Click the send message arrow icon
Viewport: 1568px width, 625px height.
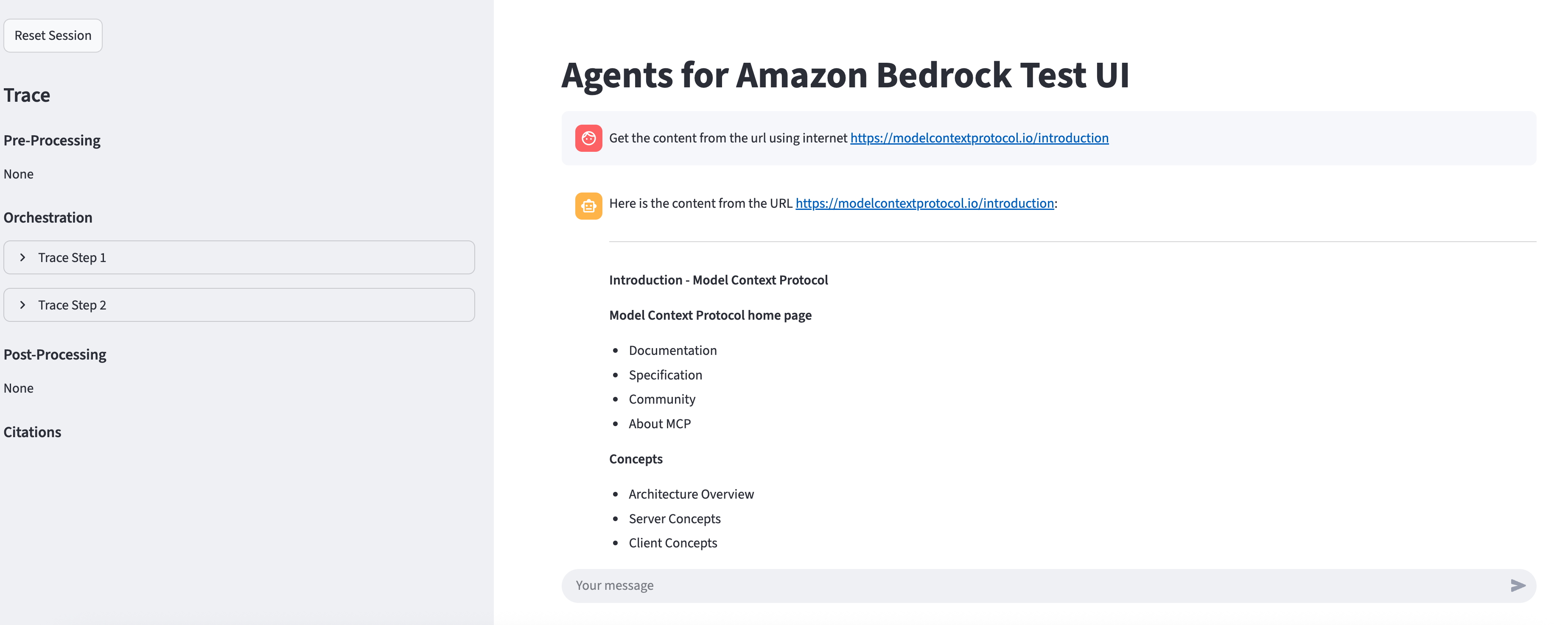click(x=1518, y=586)
